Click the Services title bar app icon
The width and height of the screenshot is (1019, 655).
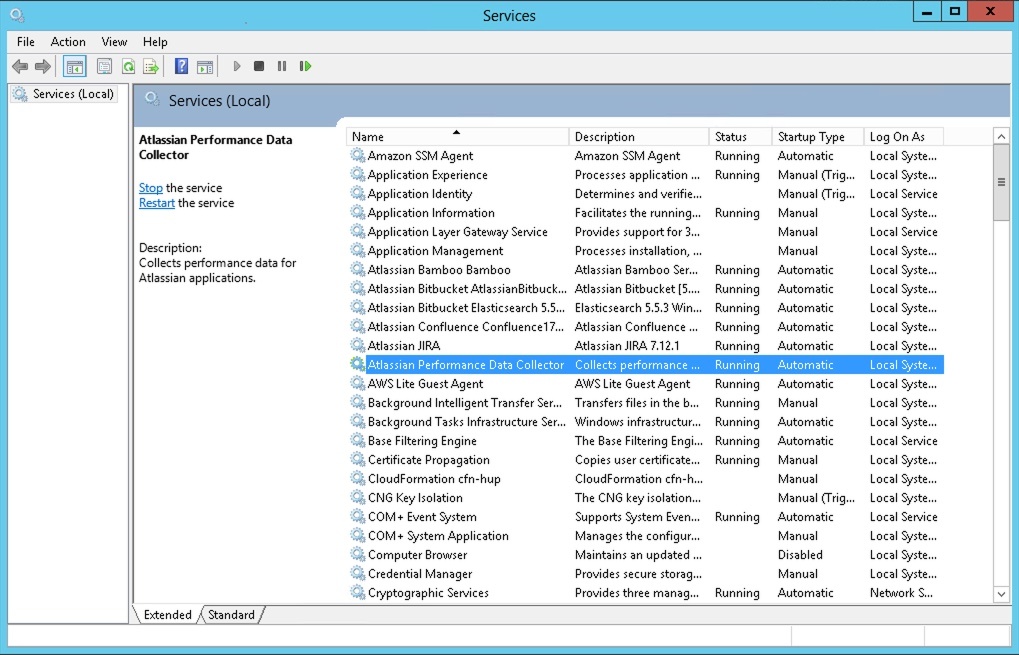17,15
